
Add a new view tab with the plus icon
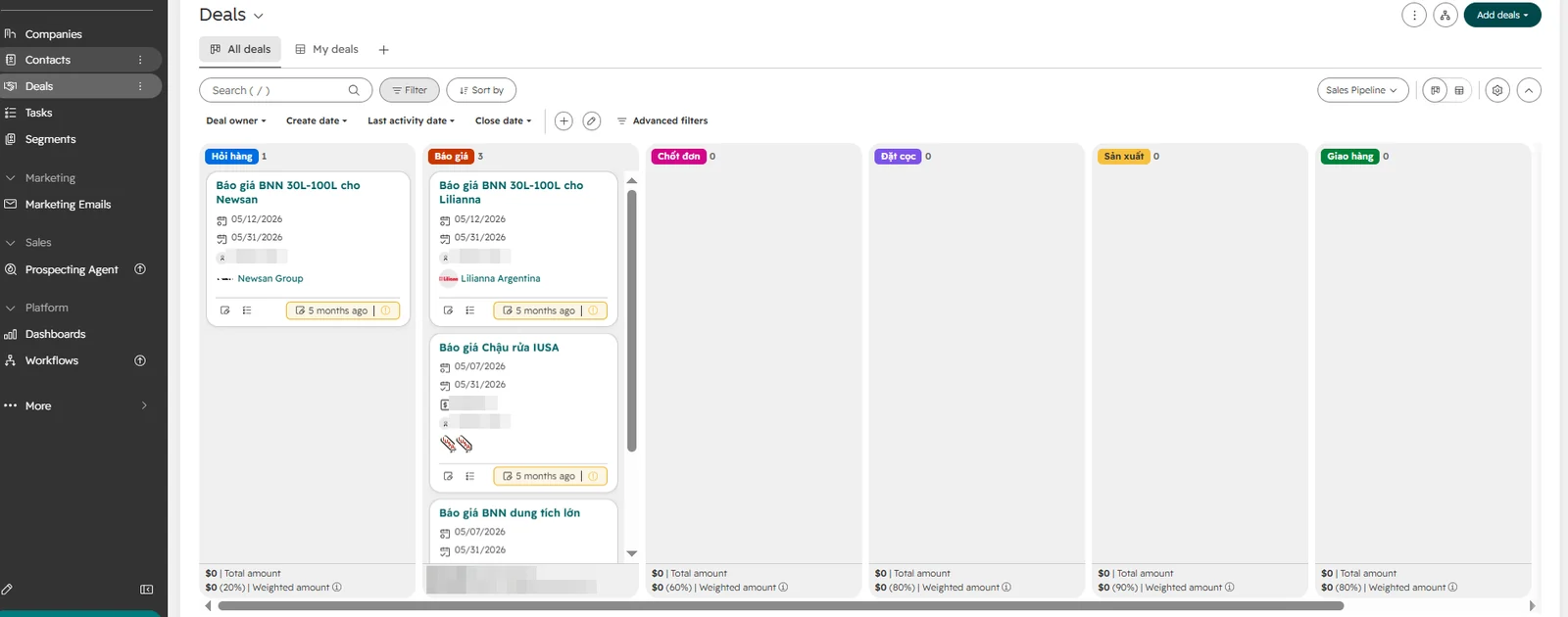pos(384,49)
